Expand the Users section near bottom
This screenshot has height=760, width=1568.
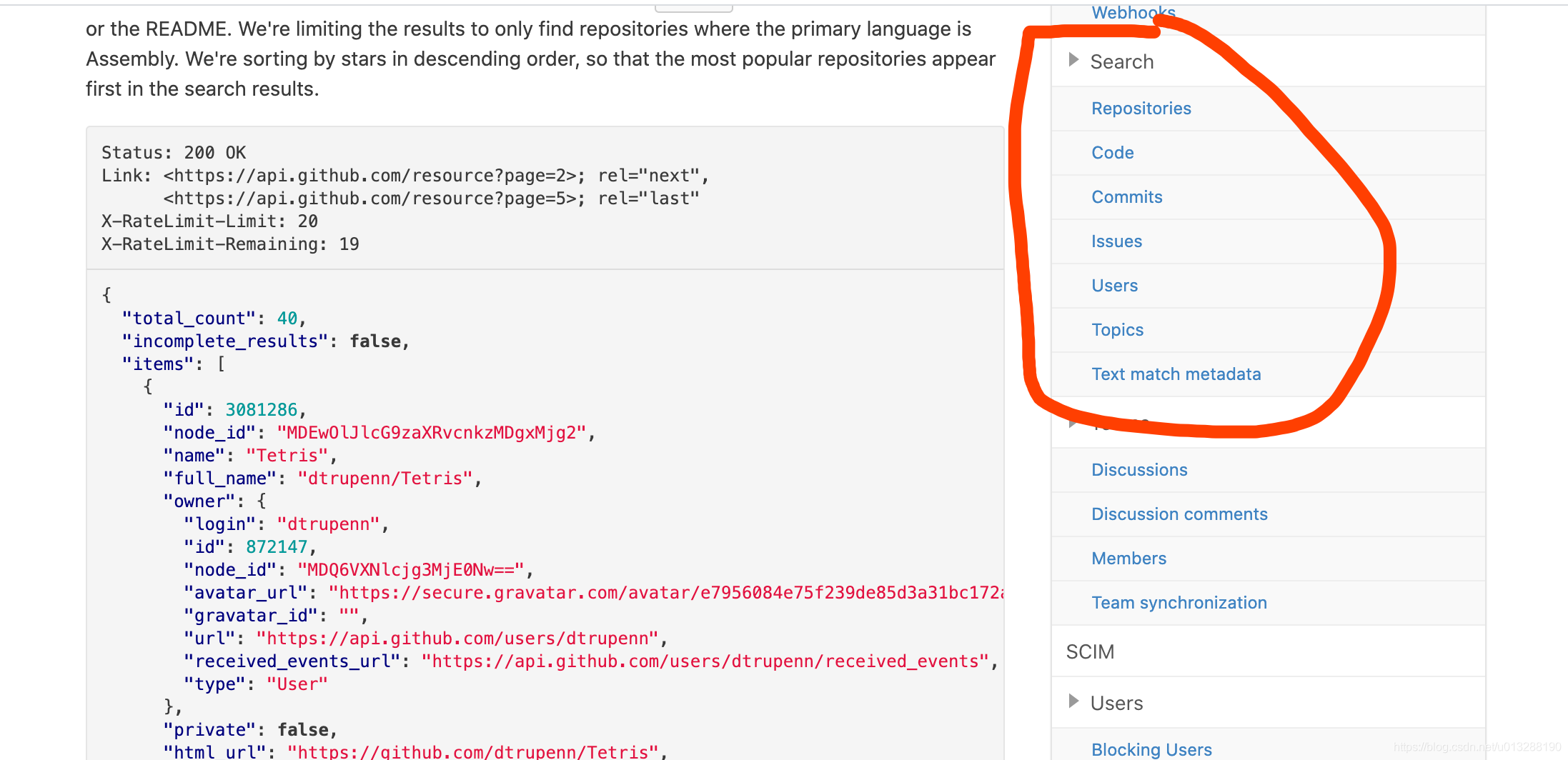pyautogui.click(x=1116, y=703)
